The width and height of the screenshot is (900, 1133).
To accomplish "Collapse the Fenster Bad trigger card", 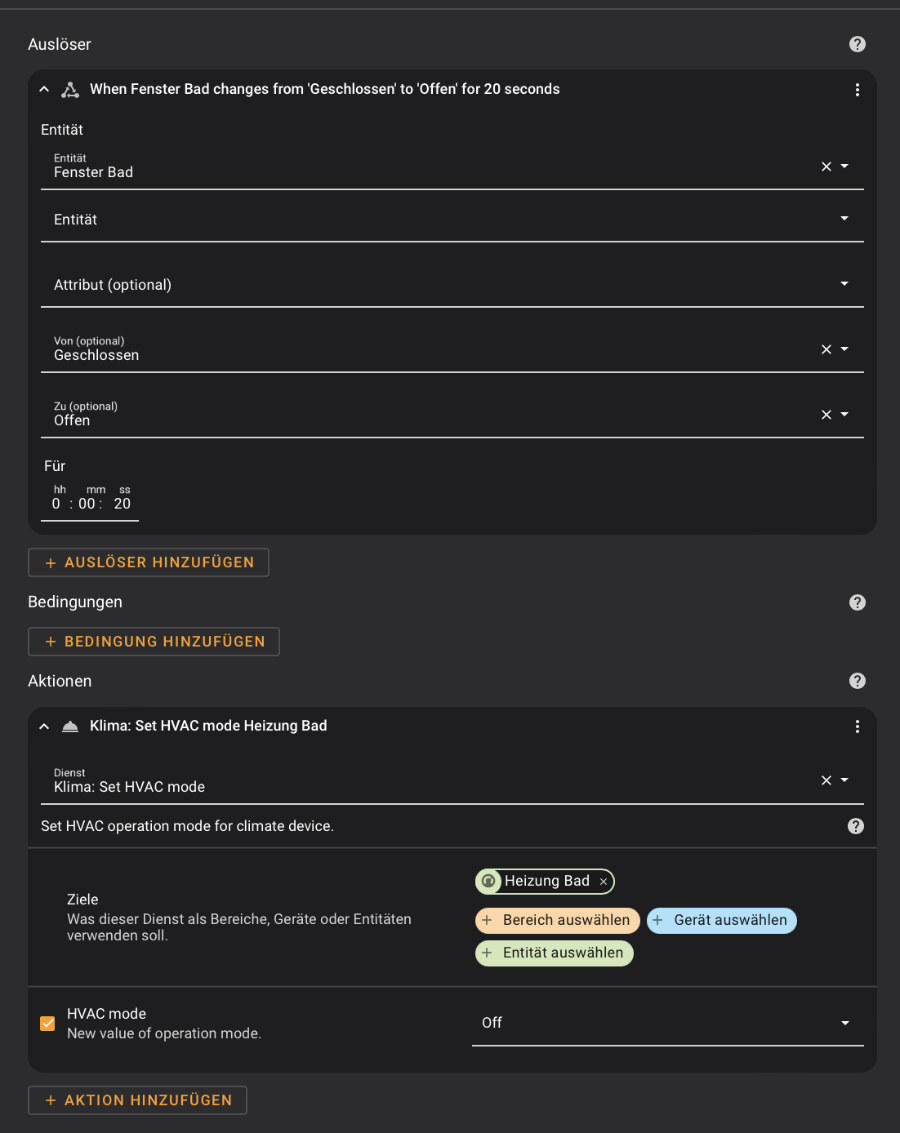I will point(44,90).
